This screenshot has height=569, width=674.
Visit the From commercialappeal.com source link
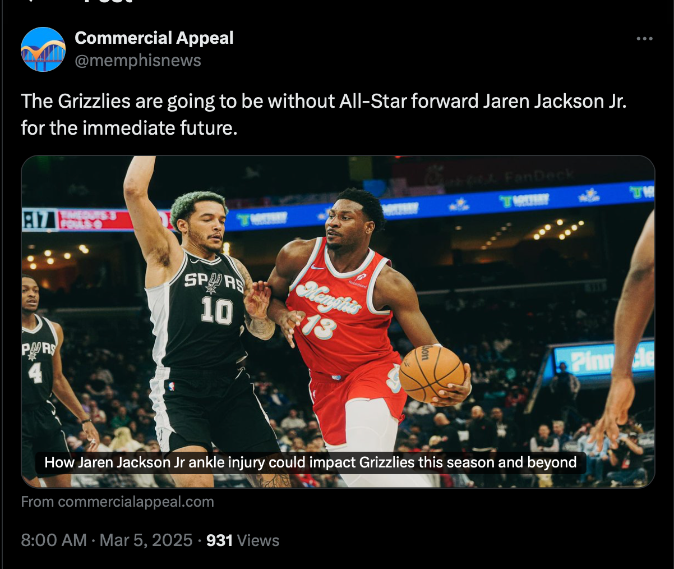coord(117,502)
